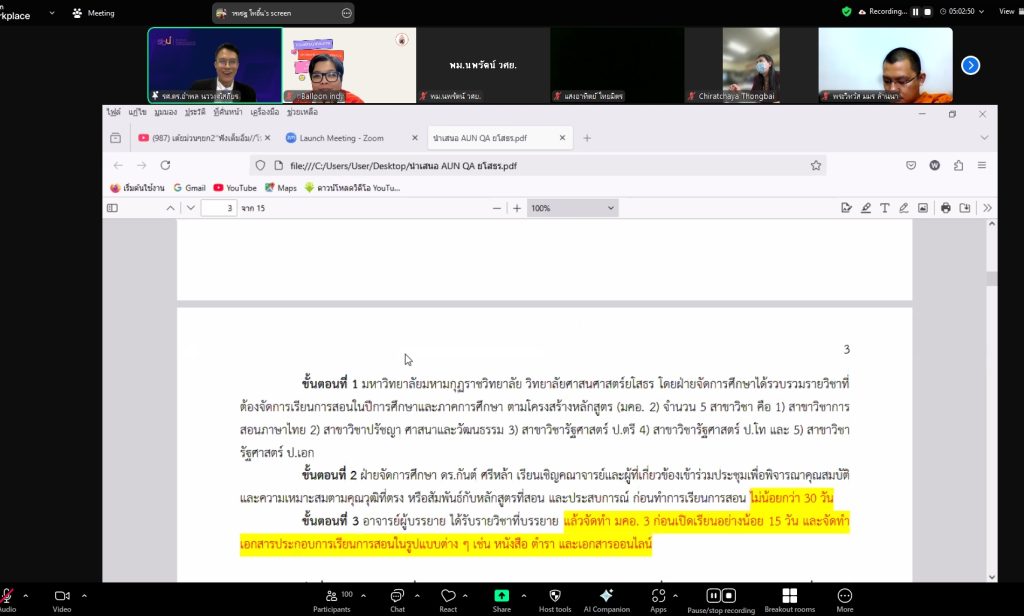
Task: Open Zoom Breakout rooms
Action: [790, 600]
